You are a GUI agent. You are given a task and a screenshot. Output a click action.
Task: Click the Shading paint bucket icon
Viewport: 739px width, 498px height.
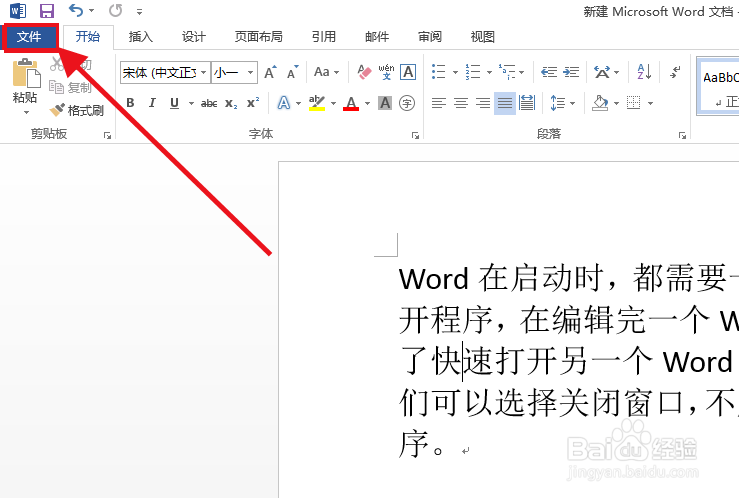600,103
